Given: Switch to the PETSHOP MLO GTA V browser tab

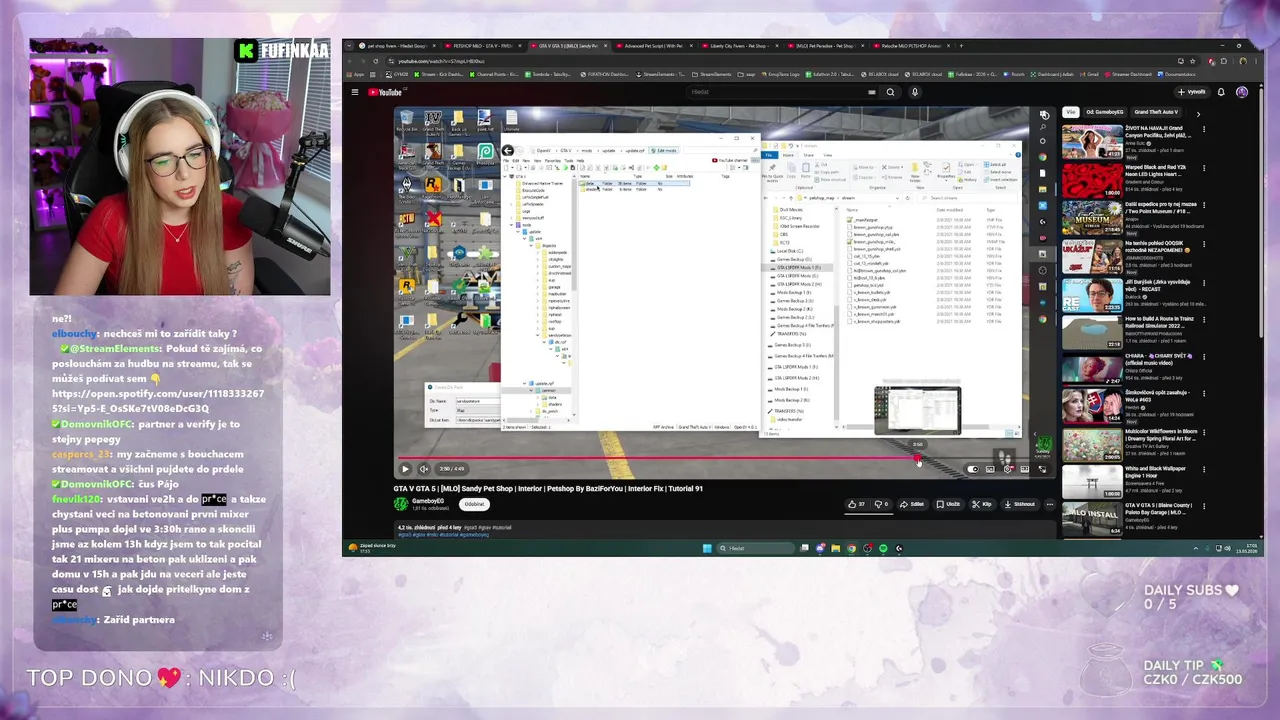Looking at the screenshot, I should 482,45.
